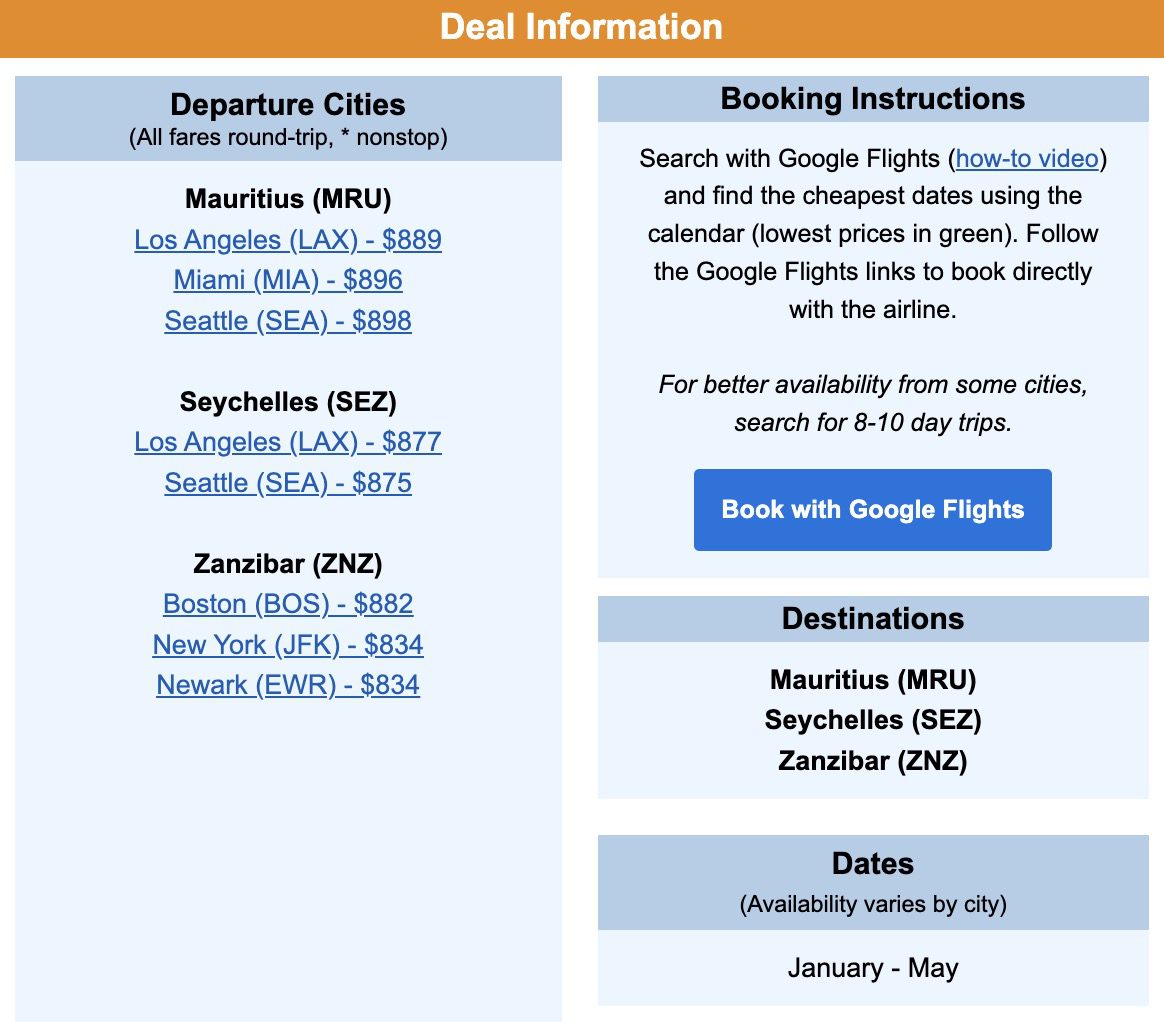Click the Departure Cities panel header
The width and height of the screenshot is (1164, 1022).
coord(287,105)
